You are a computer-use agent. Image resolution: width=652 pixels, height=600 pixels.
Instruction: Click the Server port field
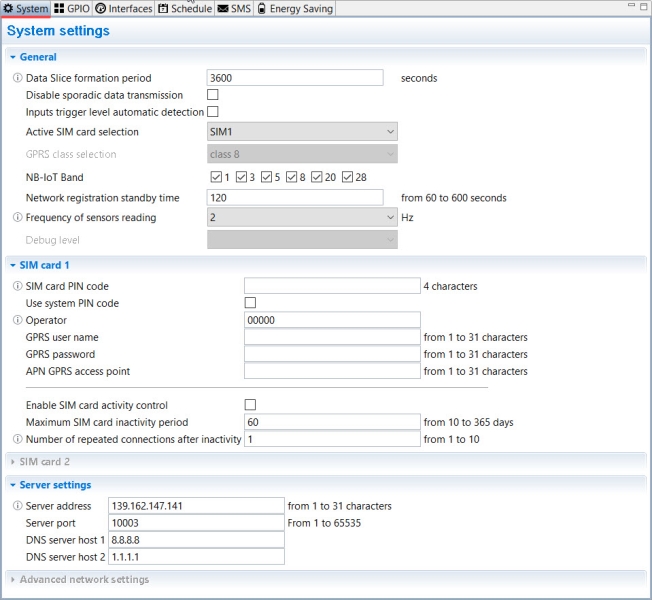pos(196,523)
